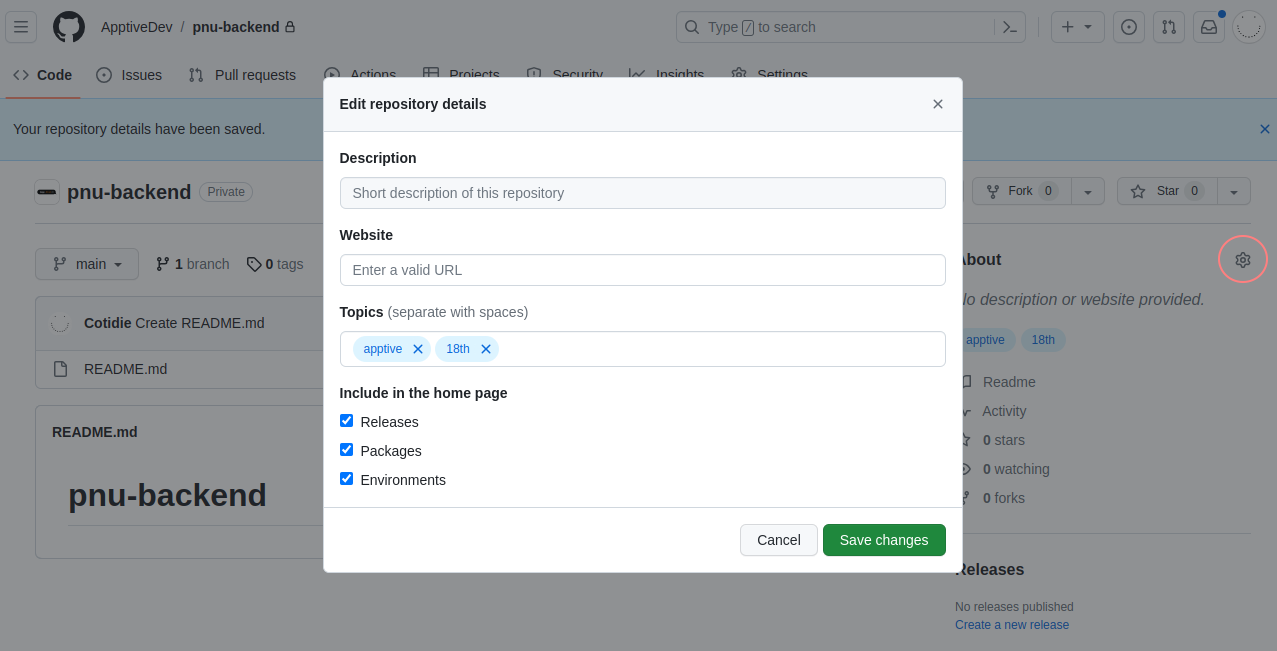Screen dimensions: 1277x651
Task: Click the Save changes button
Action: pyautogui.click(x=884, y=540)
